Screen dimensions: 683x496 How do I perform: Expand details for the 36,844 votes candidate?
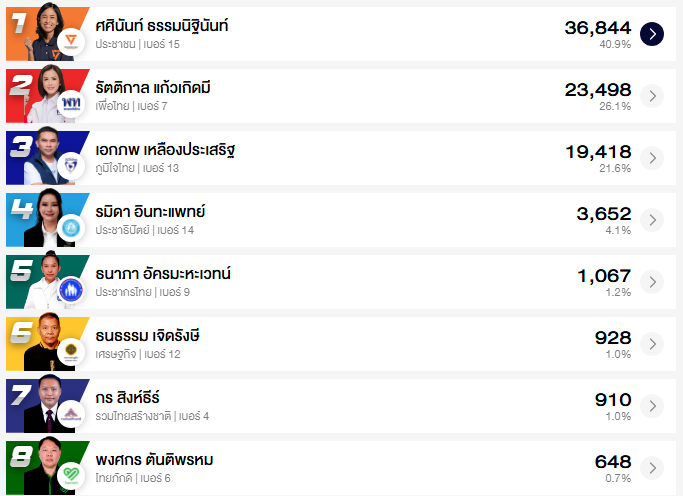(652, 34)
